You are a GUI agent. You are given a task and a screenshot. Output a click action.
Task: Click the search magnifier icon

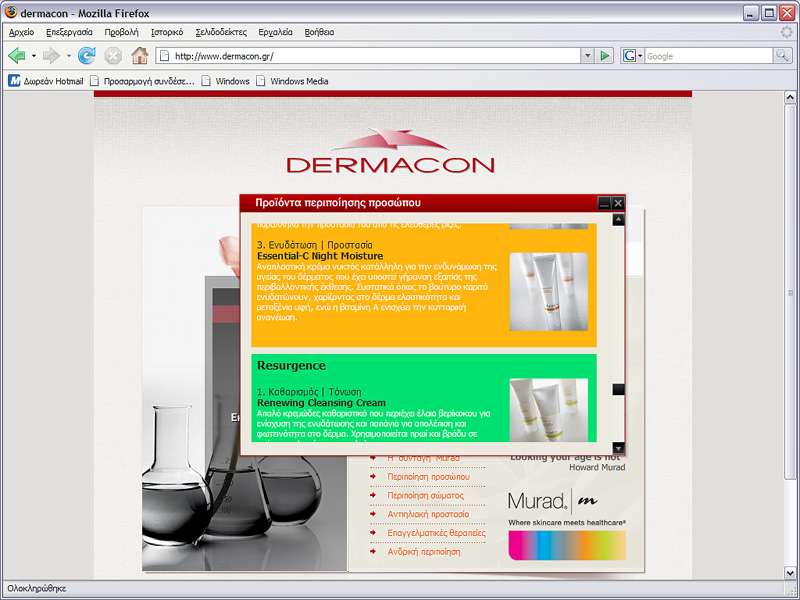(782, 55)
